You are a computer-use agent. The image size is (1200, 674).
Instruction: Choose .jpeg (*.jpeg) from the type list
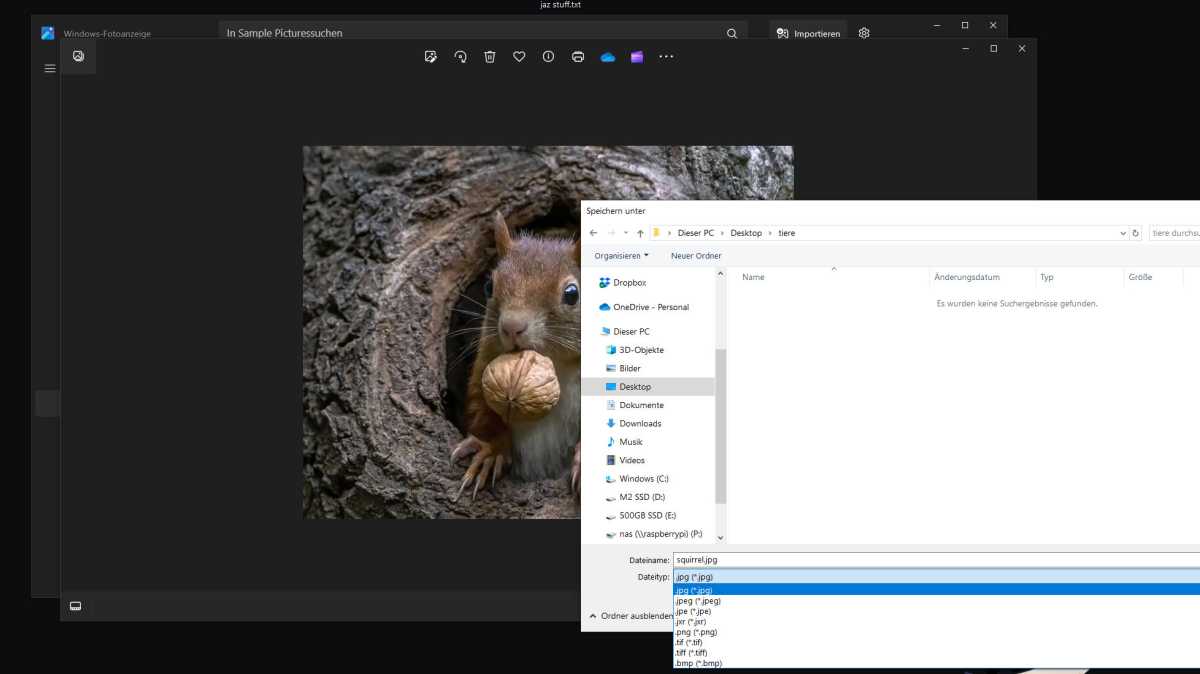(x=936, y=601)
